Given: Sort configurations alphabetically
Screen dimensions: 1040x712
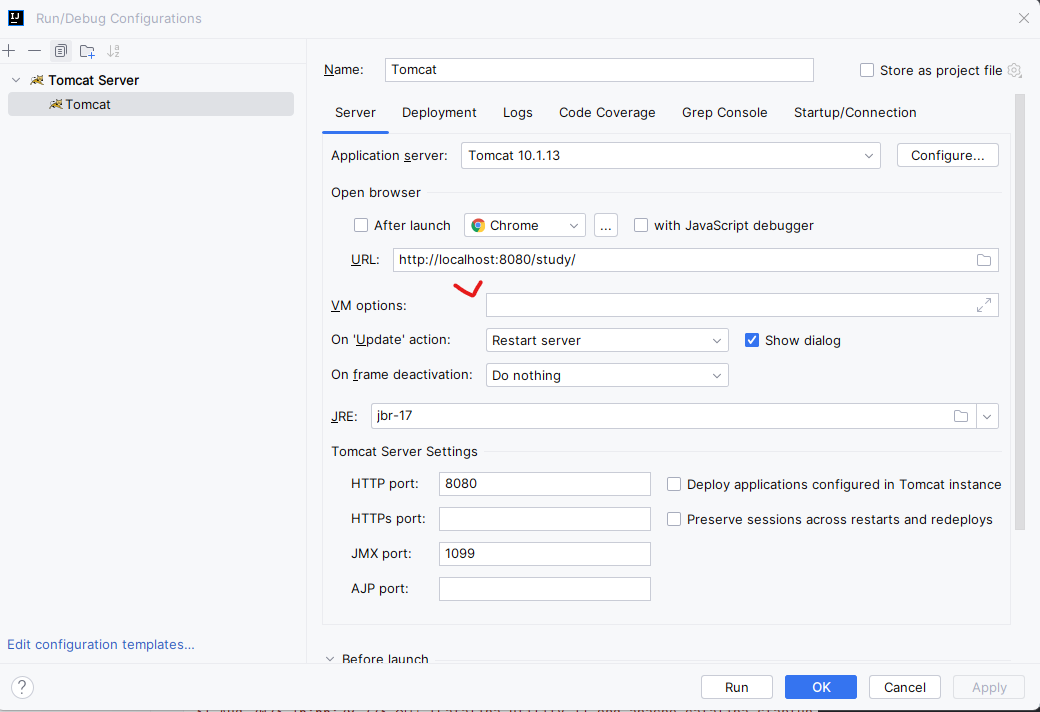Looking at the screenshot, I should (113, 50).
